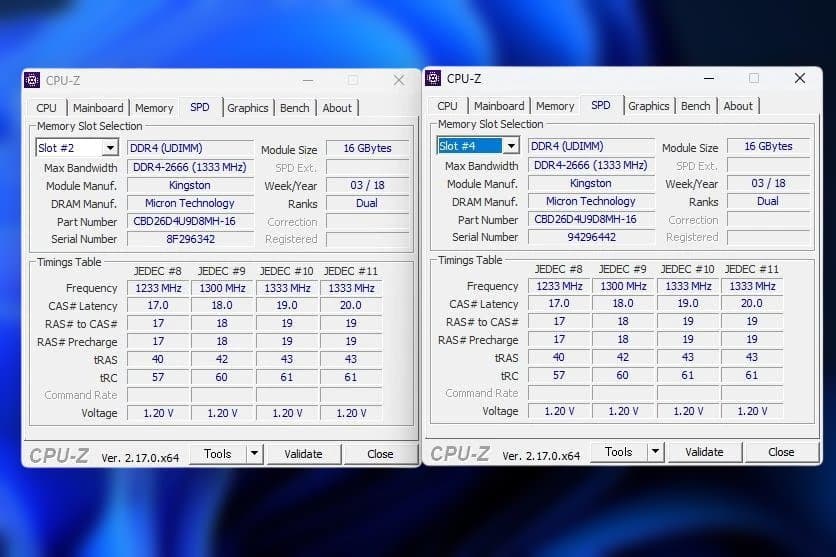Click DDR4 (UDIMM) field in left window
This screenshot has height=557, width=836.
click(x=190, y=148)
